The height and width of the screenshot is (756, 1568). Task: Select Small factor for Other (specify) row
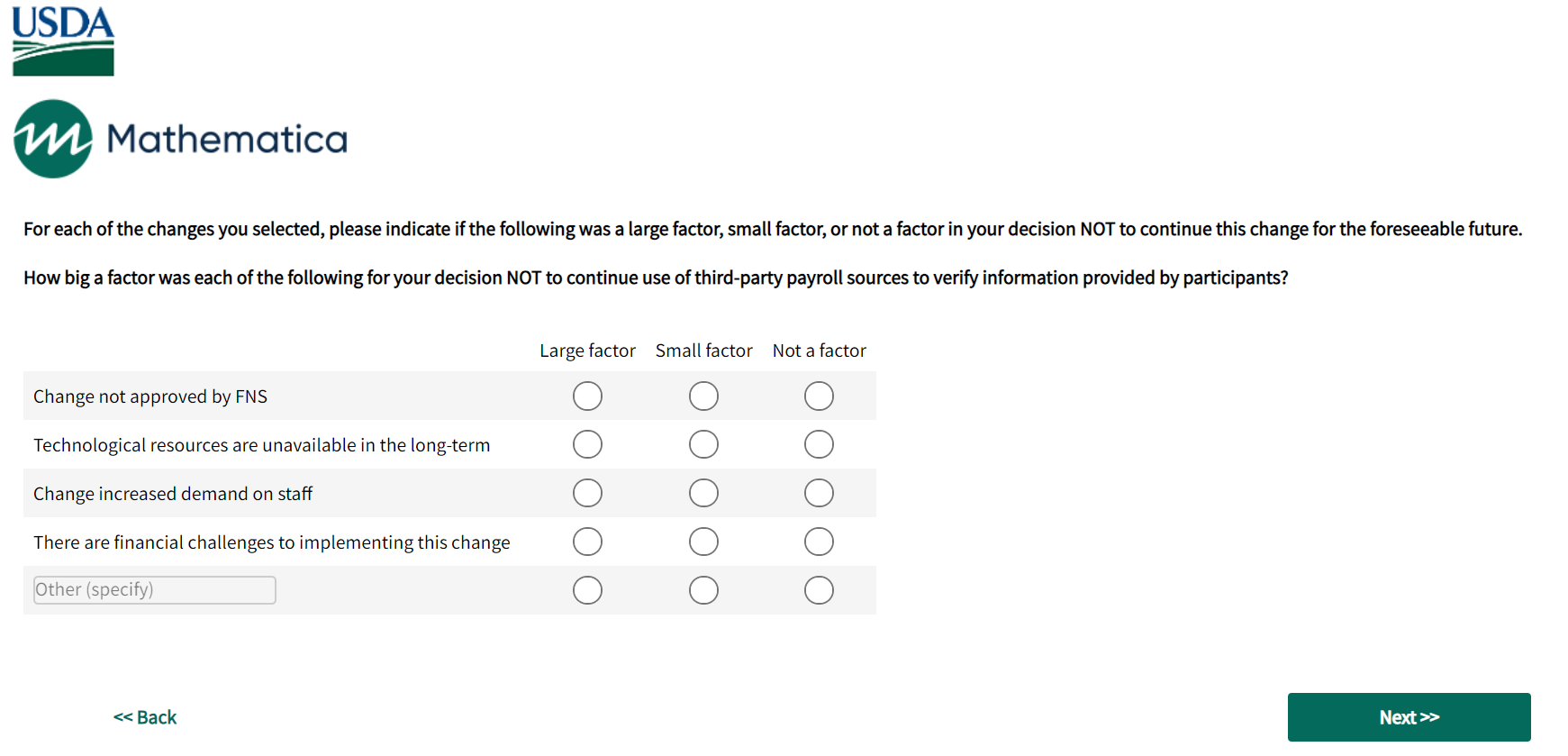[x=703, y=590]
